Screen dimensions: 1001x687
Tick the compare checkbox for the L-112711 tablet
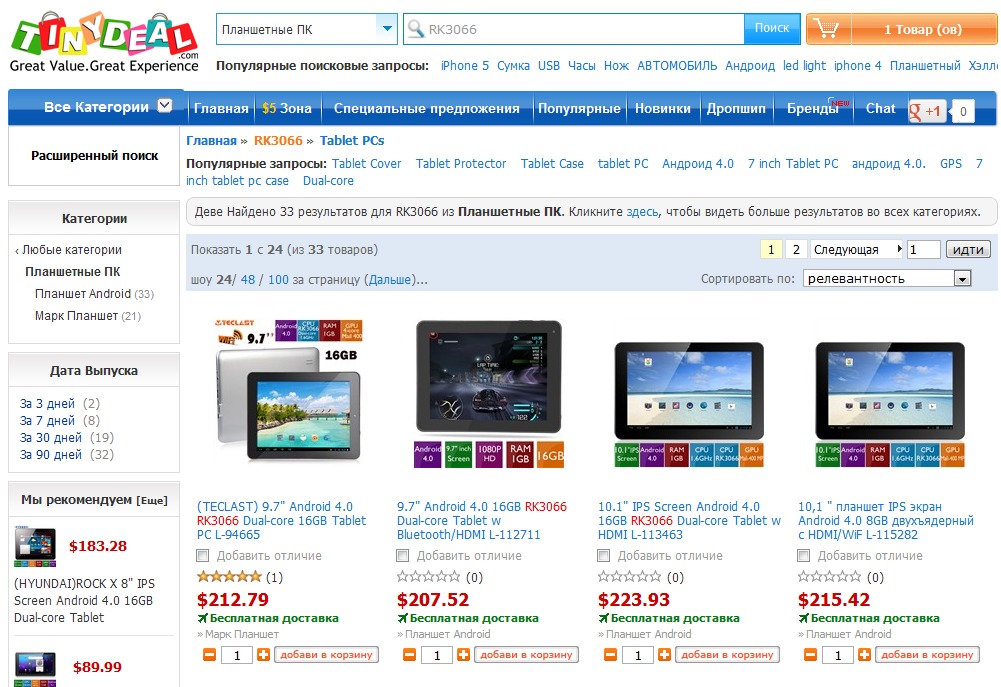[403, 555]
